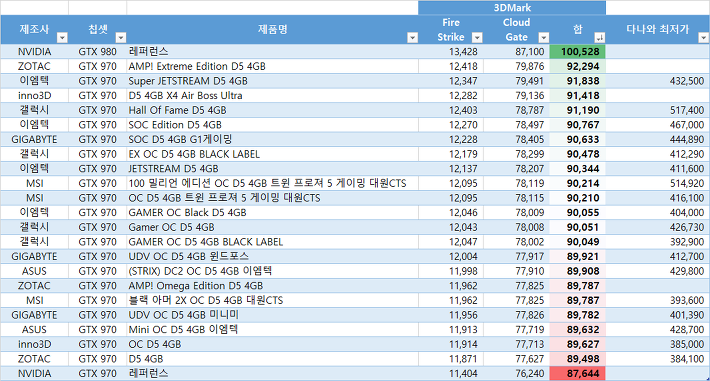Viewport: 710px width, 381px height.
Task: Click the UDV OC D5 4GB 미니미 cell
Action: (x=273, y=315)
